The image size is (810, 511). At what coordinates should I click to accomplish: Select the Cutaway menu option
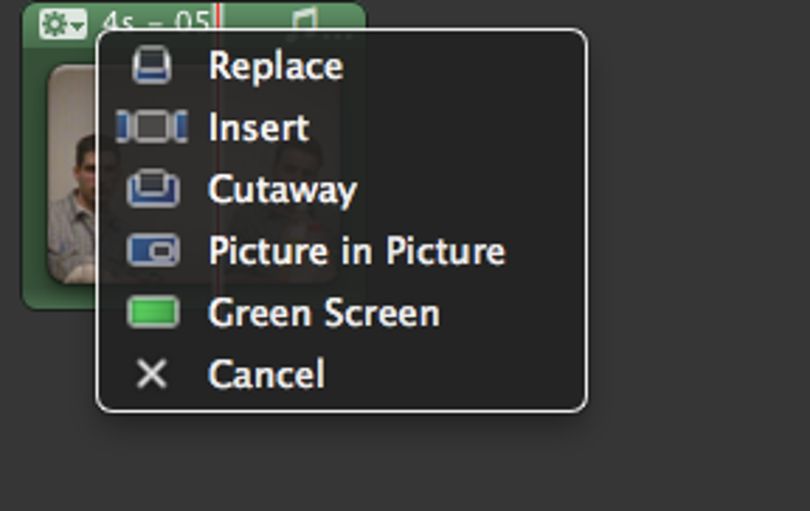tap(283, 190)
